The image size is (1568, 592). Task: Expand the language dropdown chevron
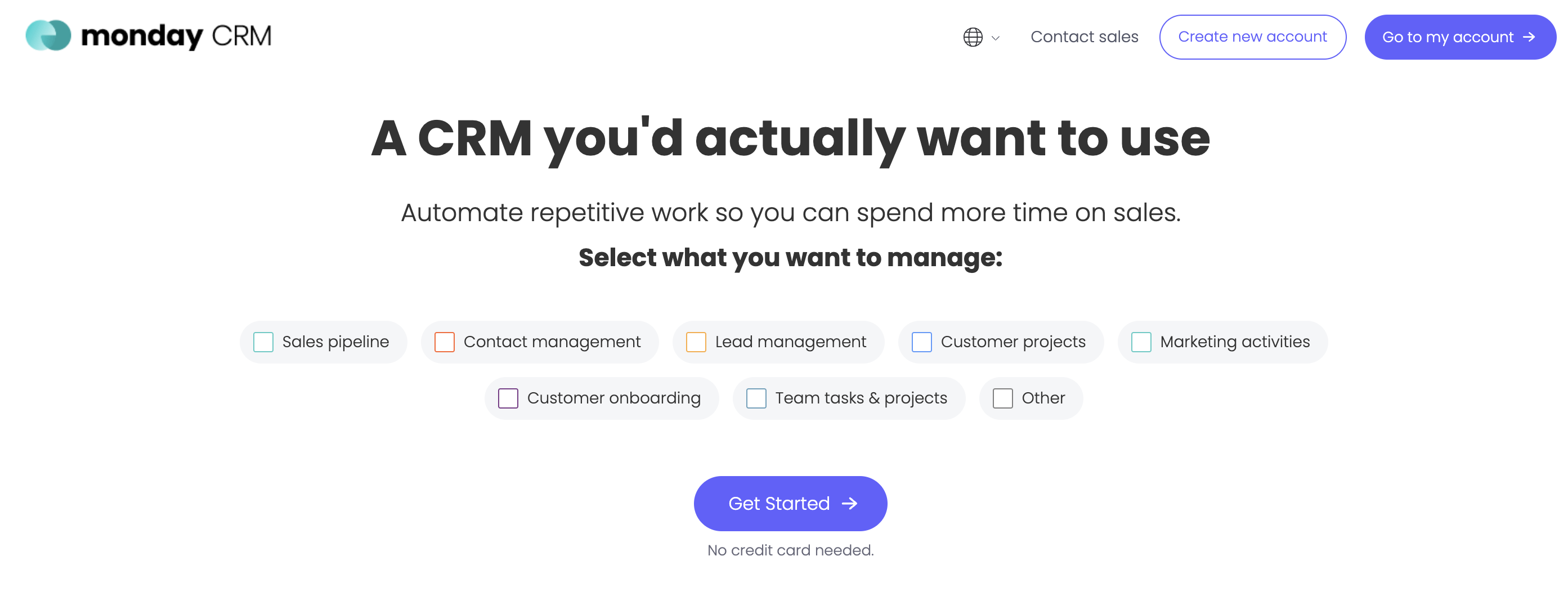point(994,38)
